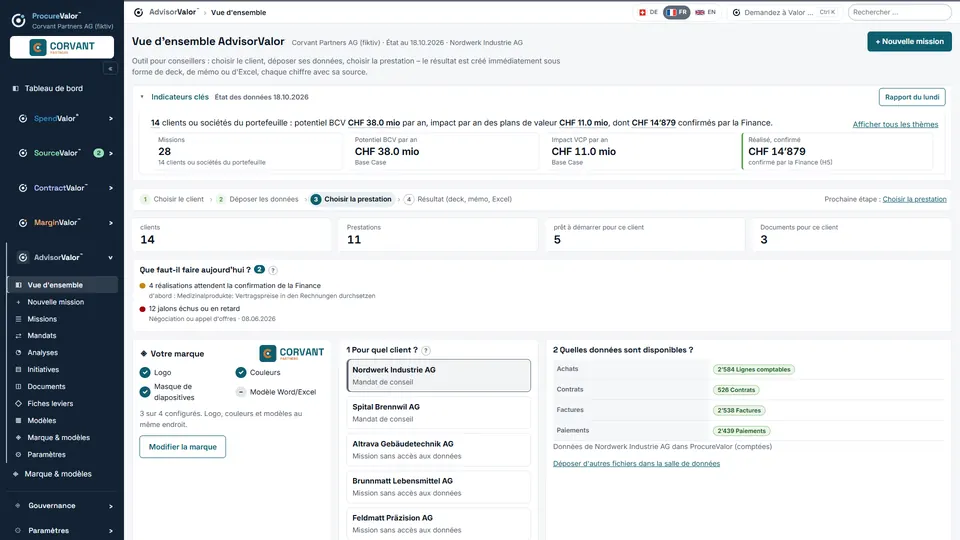Collapse the AdvisorValor section chevron
The image size is (960, 540).
click(111, 258)
